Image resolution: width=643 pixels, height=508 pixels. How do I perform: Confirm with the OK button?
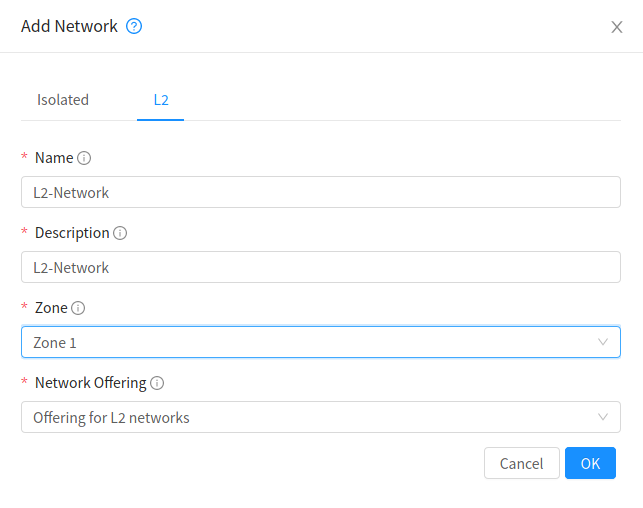click(590, 463)
